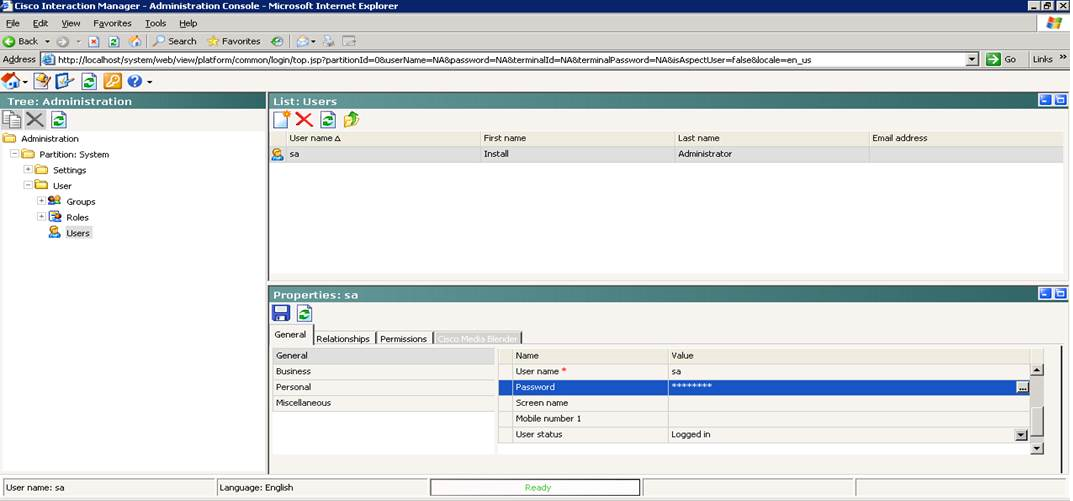The image size is (1073, 501).
Task: Click properties scrollbar up arrow
Action: (1037, 370)
